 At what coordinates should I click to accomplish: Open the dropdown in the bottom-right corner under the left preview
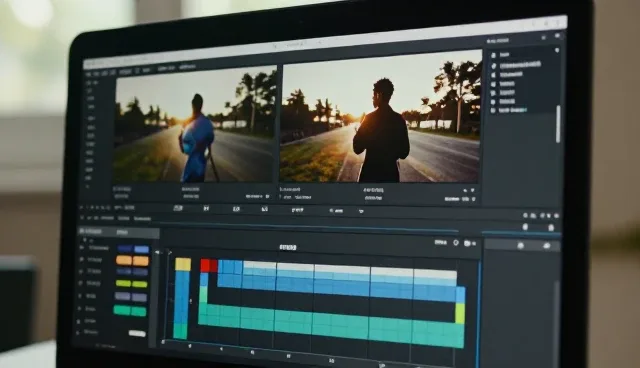click(268, 197)
